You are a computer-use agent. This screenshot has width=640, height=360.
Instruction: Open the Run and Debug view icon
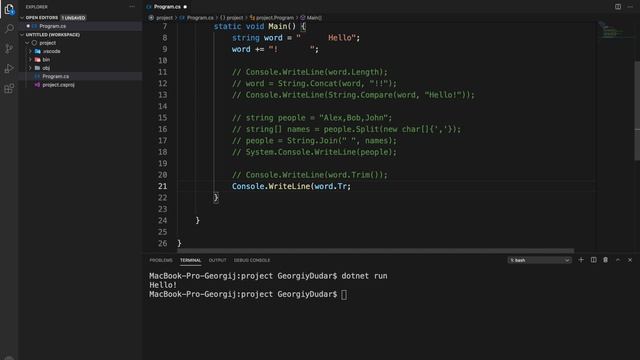(9, 69)
